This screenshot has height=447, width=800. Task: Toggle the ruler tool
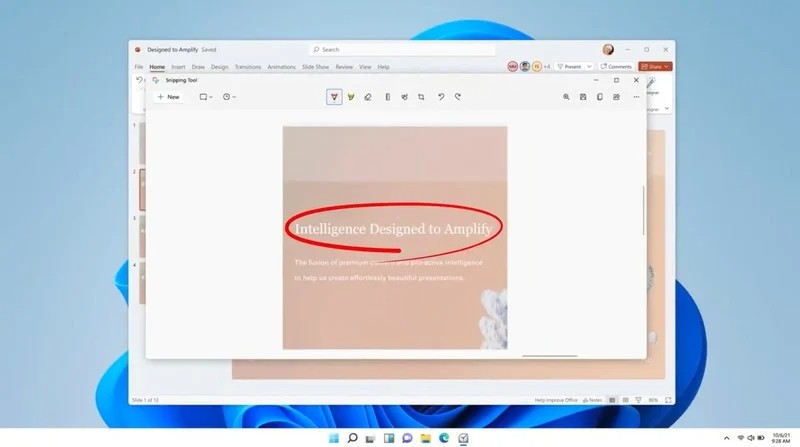coord(387,97)
